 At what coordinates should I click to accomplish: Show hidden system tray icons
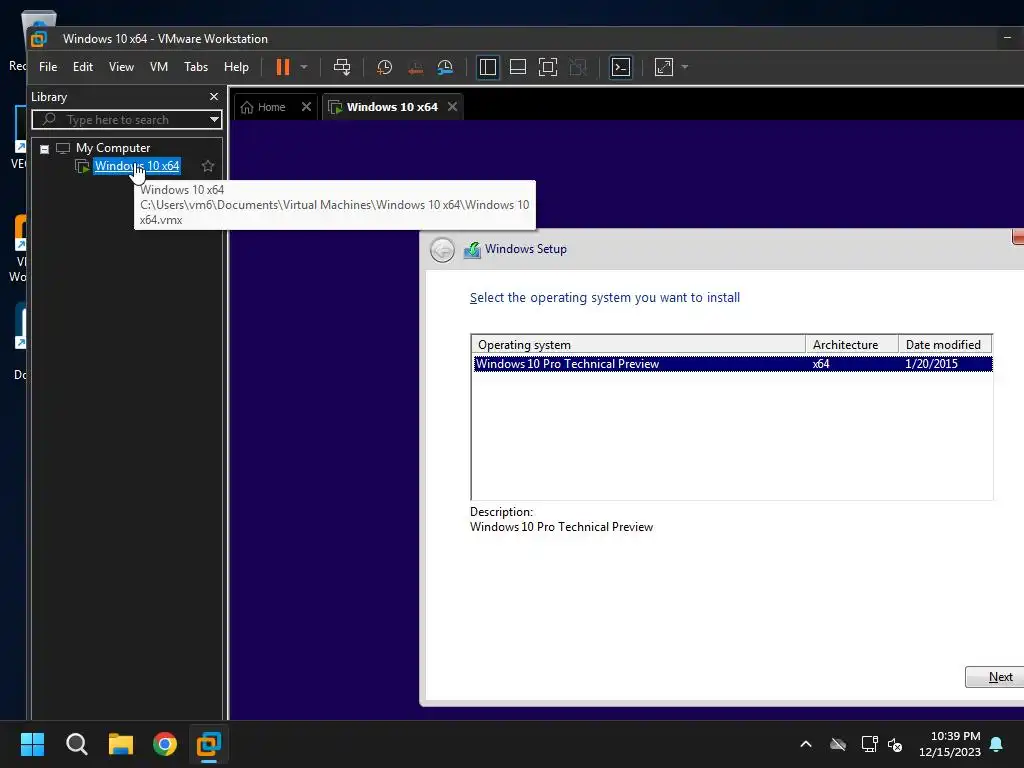click(x=806, y=744)
